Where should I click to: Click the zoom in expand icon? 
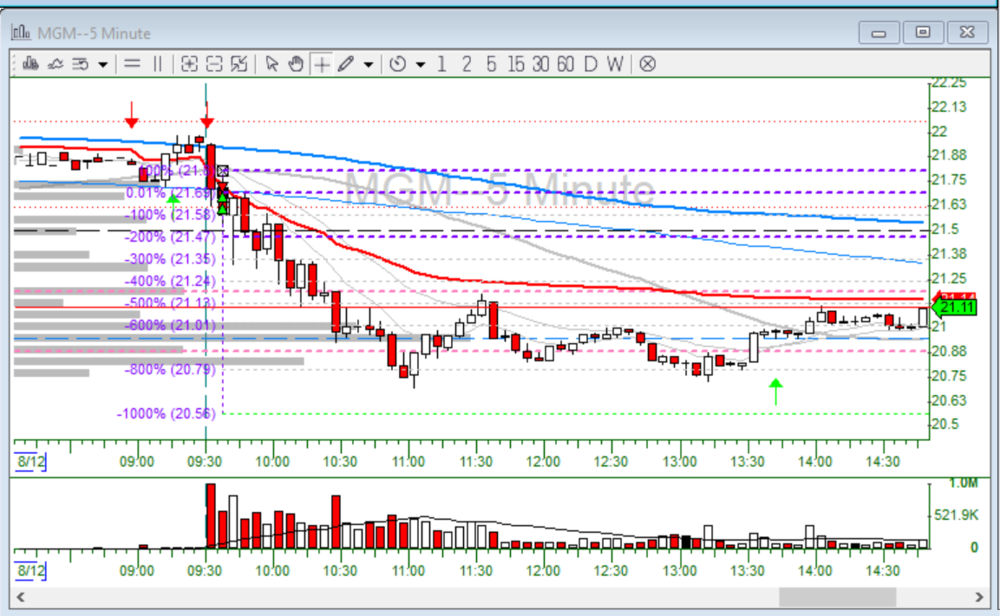pos(189,64)
